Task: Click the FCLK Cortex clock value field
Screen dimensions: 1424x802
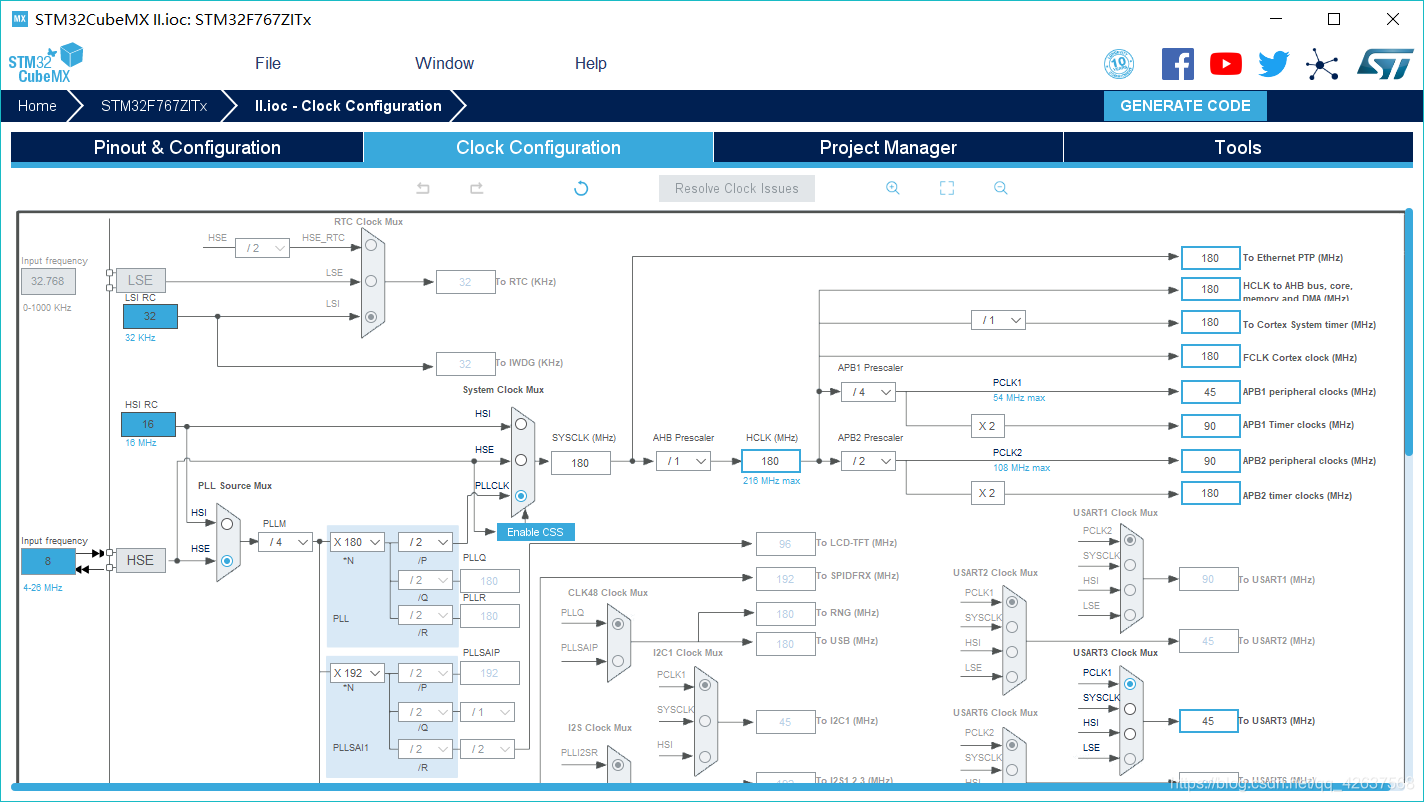Action: point(1210,356)
